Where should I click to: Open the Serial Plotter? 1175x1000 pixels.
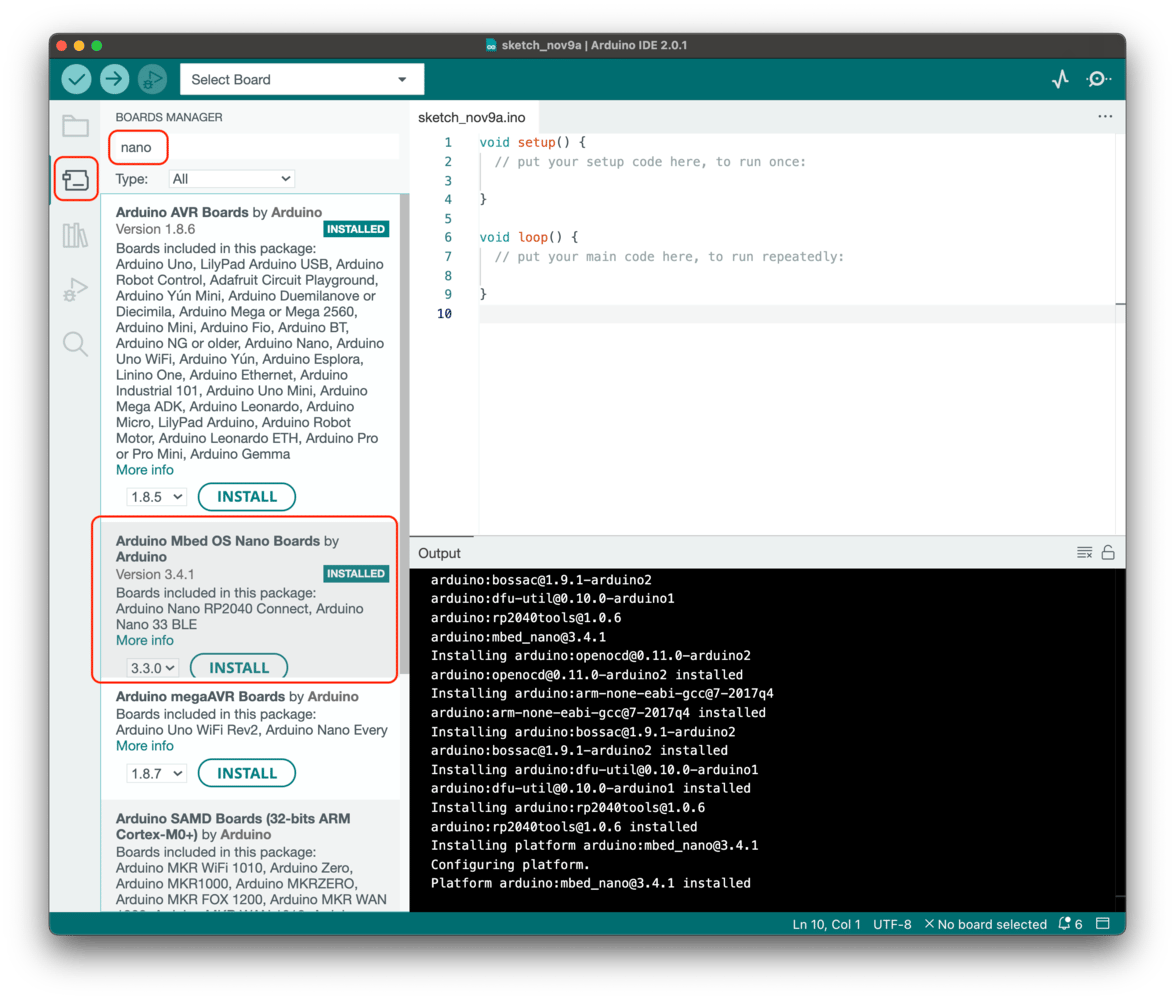coord(1060,79)
